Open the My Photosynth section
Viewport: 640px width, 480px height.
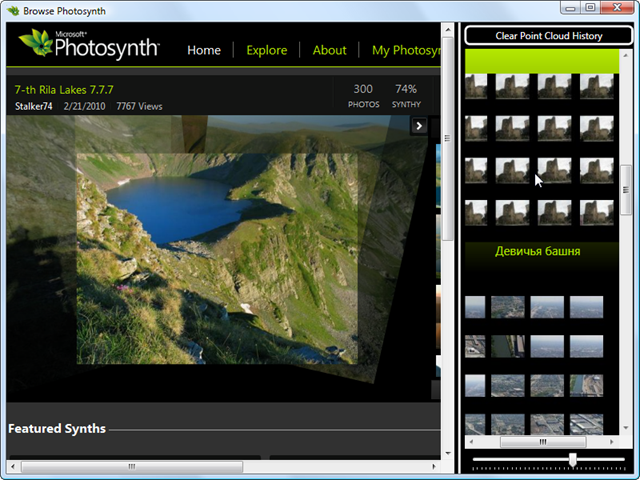click(x=405, y=50)
